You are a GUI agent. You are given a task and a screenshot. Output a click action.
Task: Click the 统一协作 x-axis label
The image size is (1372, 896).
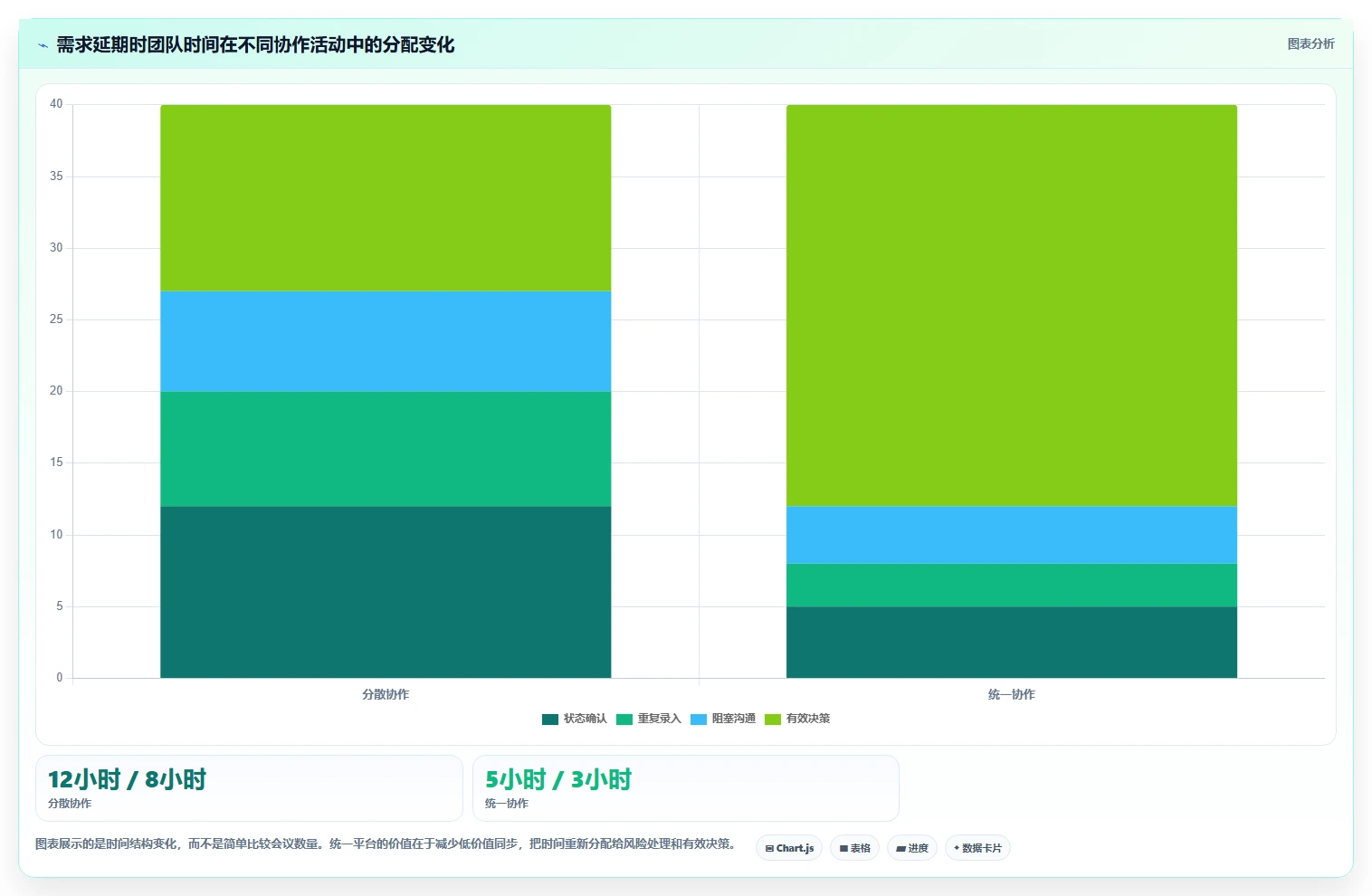click(1012, 694)
